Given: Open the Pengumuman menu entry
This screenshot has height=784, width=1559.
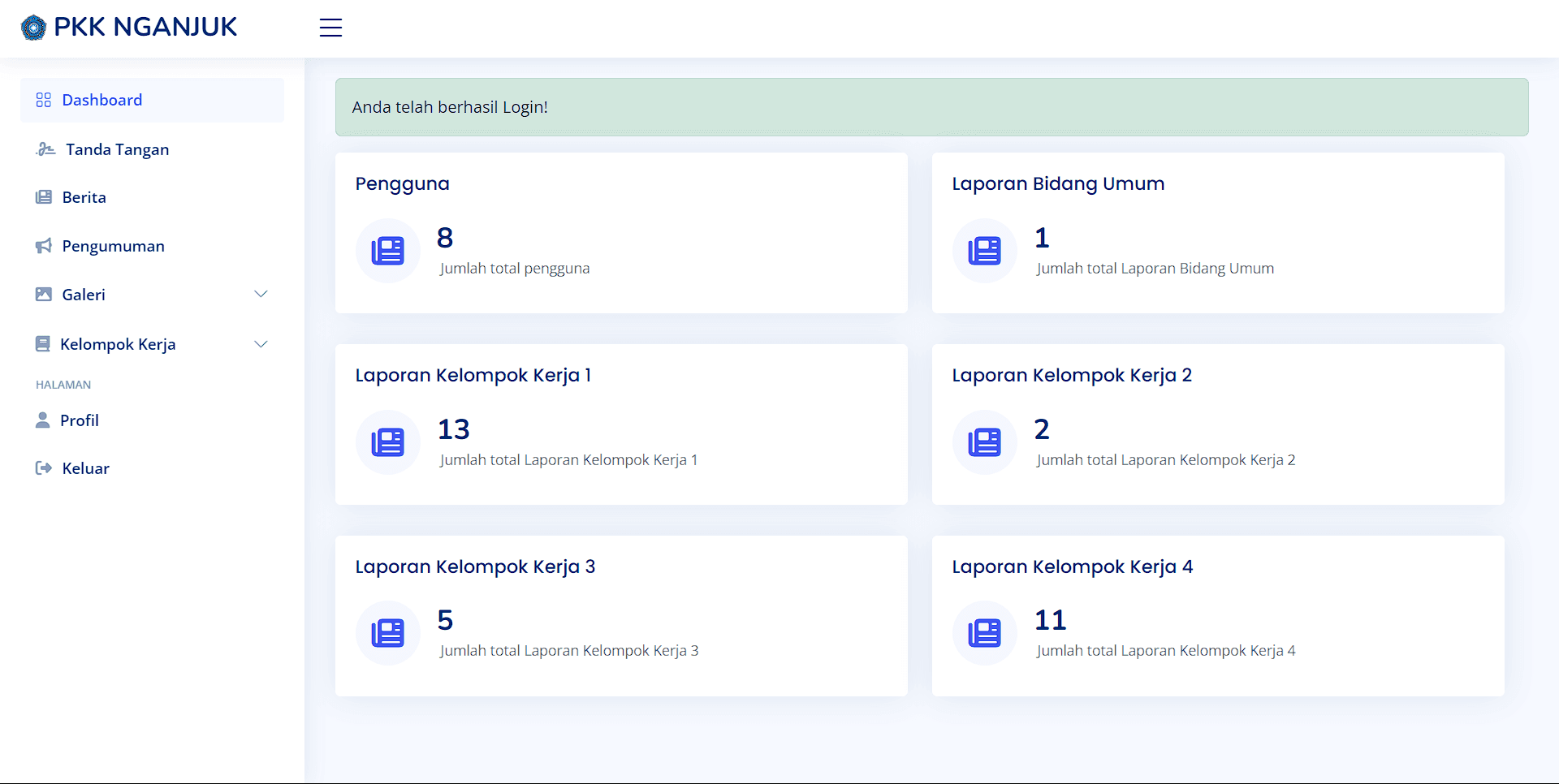Looking at the screenshot, I should tap(113, 246).
